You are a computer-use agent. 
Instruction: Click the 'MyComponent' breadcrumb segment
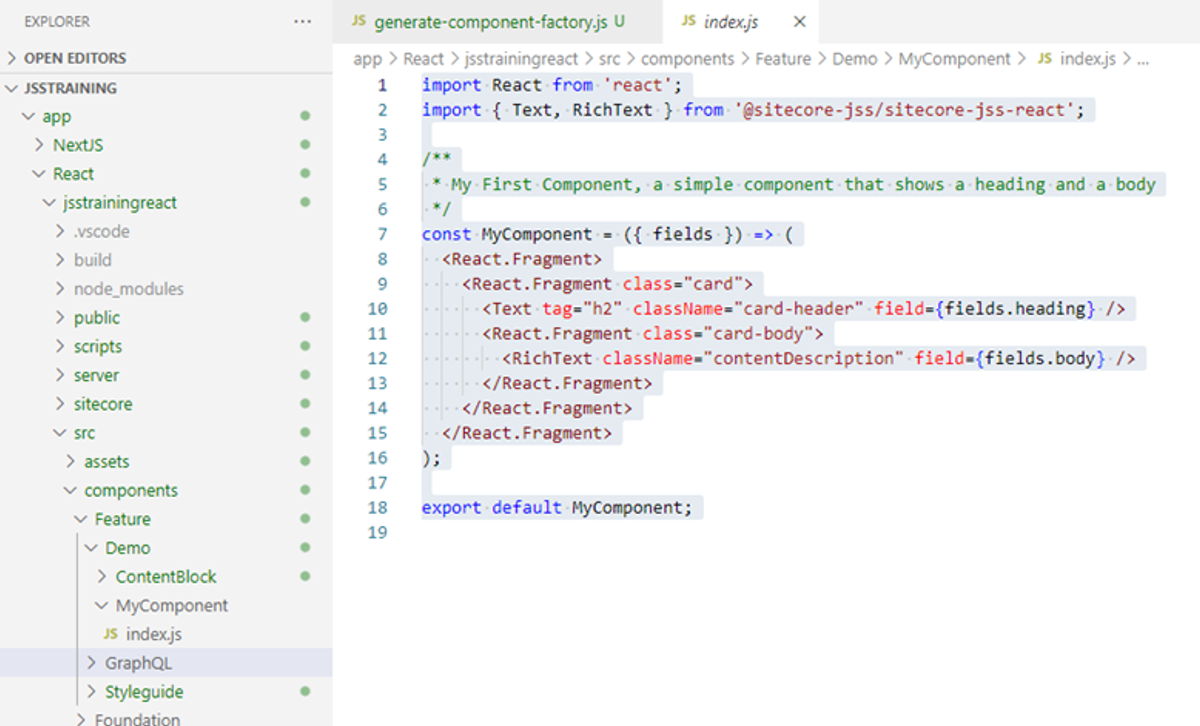954,59
